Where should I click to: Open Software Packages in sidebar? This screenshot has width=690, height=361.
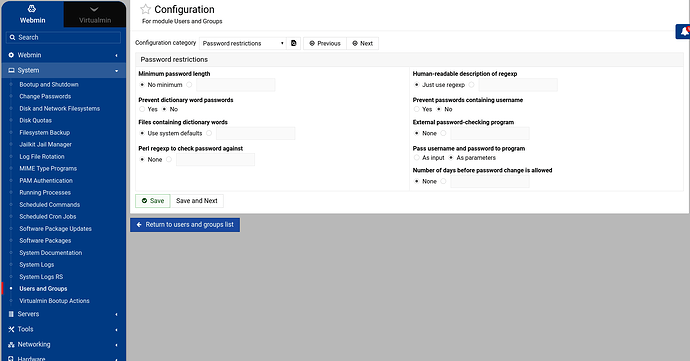(x=45, y=240)
